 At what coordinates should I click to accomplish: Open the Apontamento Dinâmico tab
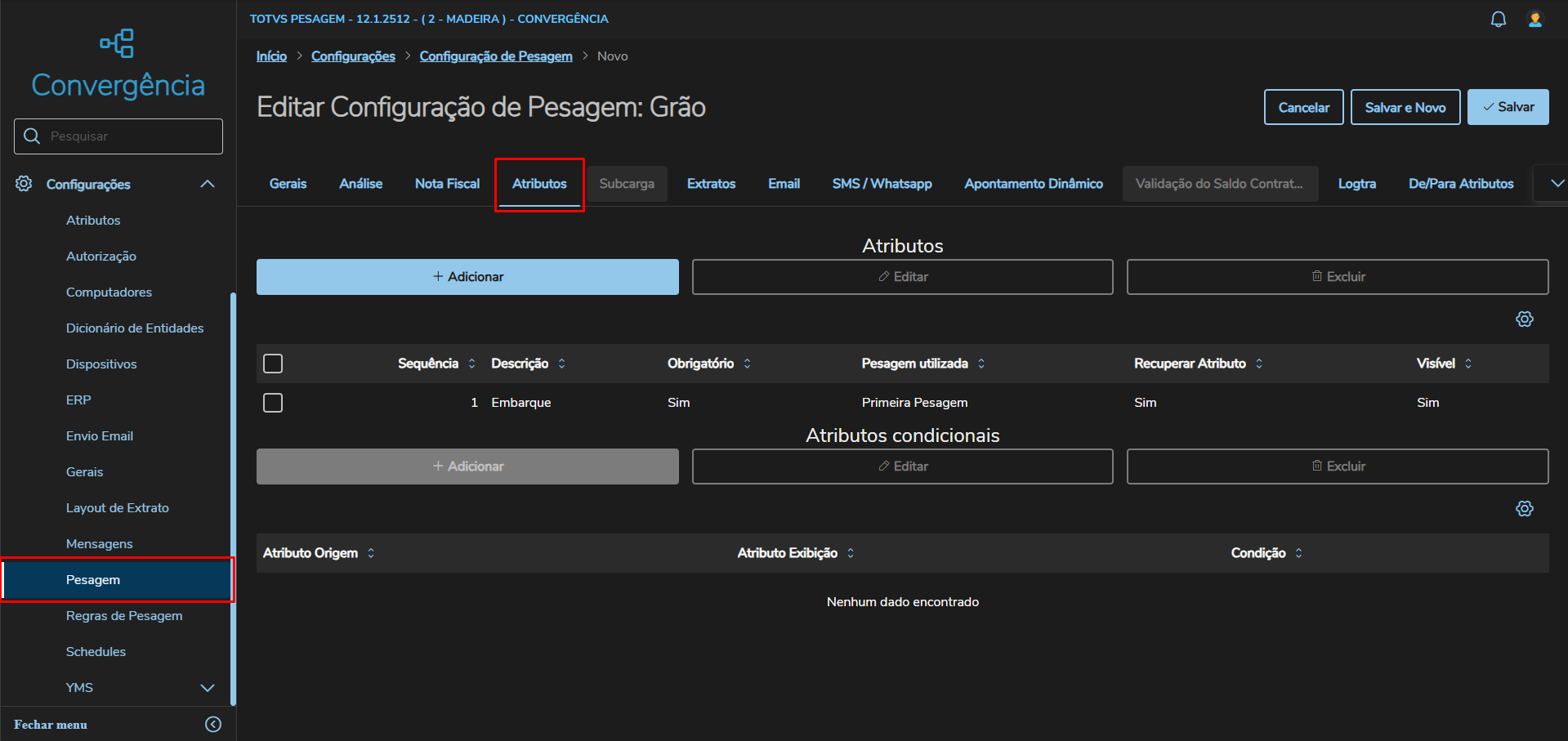tap(1033, 184)
